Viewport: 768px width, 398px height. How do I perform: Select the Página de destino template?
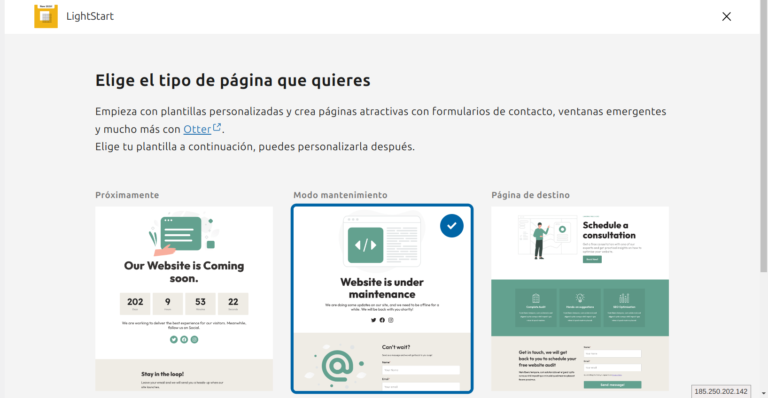580,299
